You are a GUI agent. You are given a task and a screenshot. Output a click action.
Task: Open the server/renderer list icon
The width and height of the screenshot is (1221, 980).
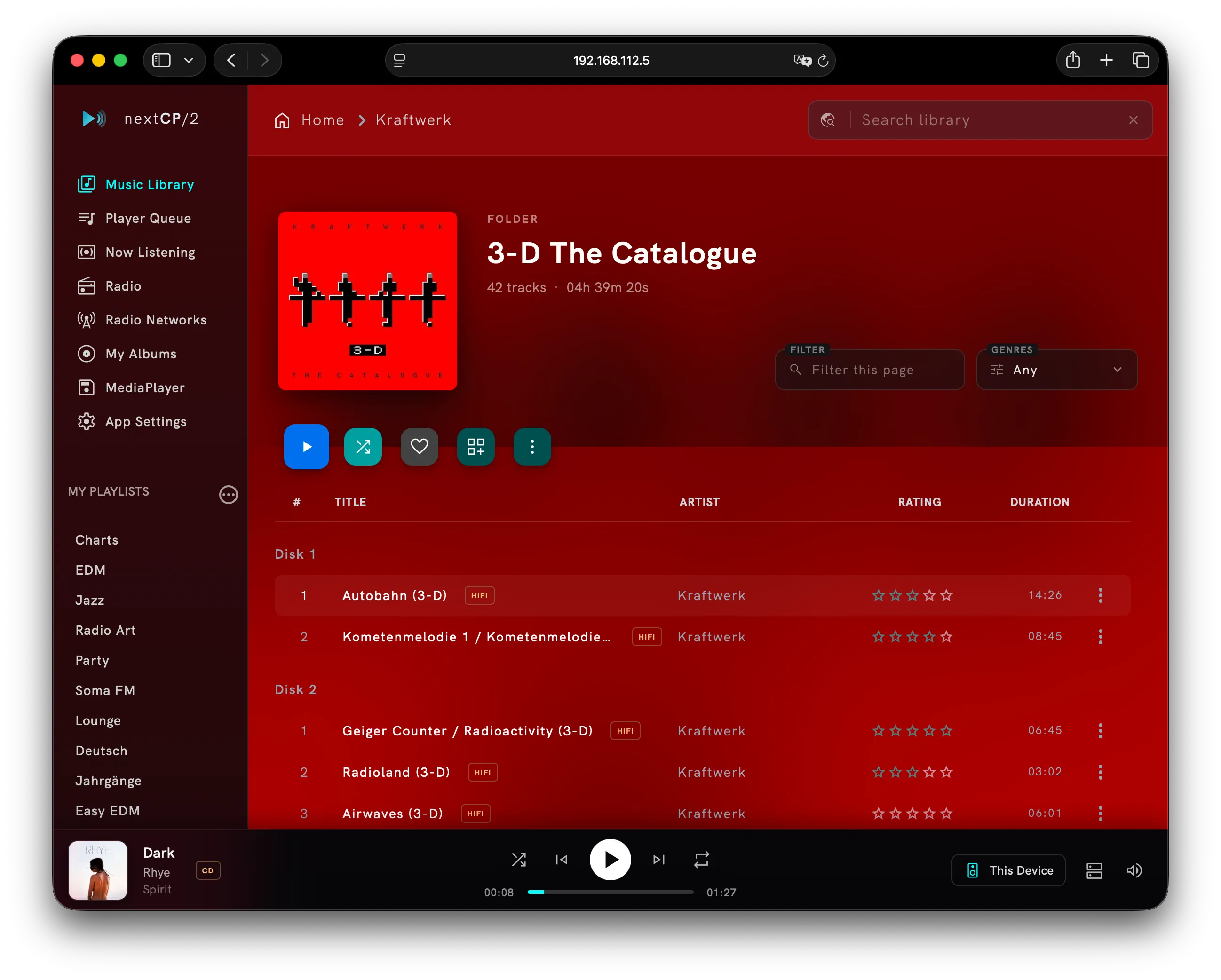[x=1094, y=870]
